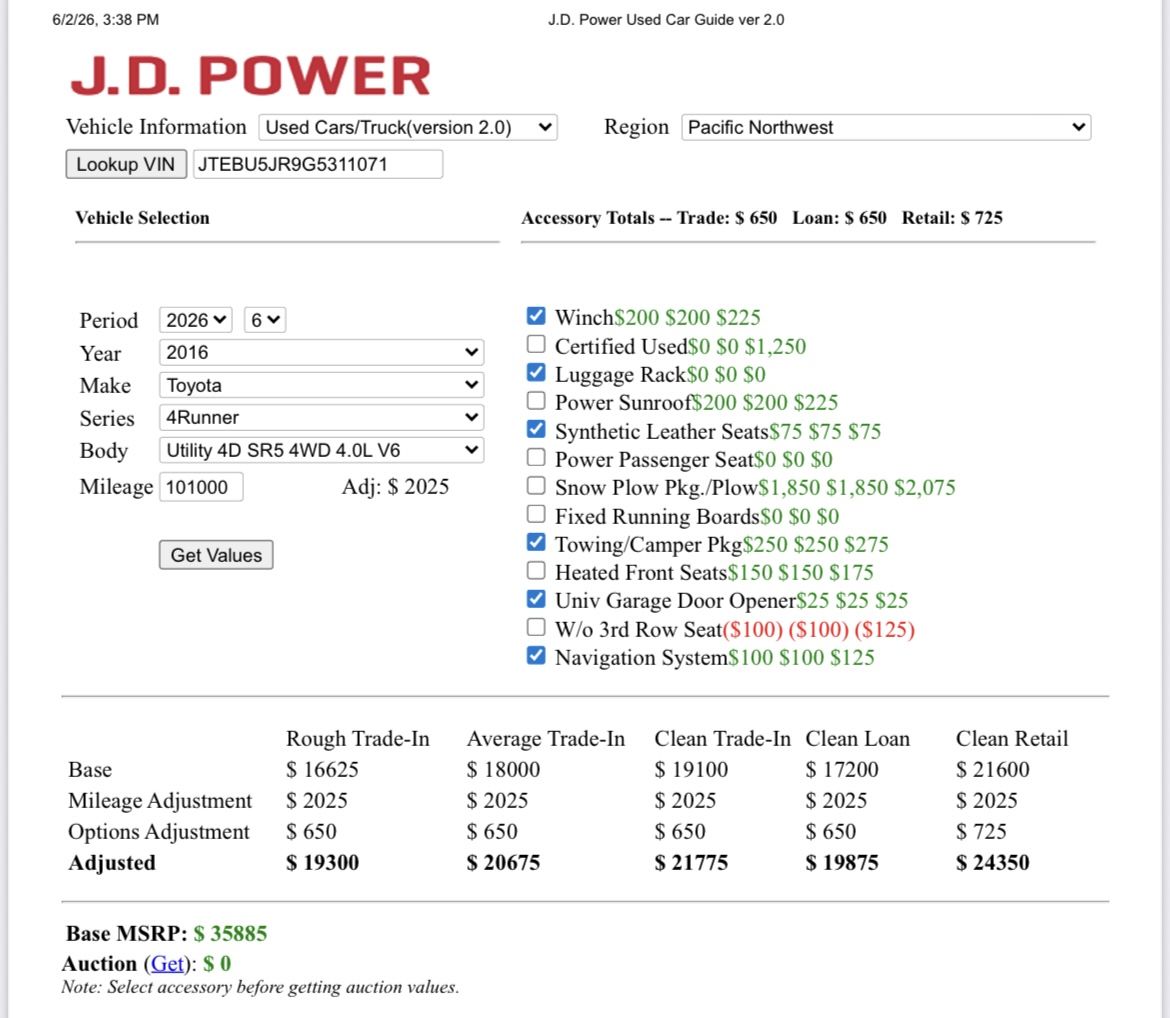Click into the VIN text field

pos(318,164)
